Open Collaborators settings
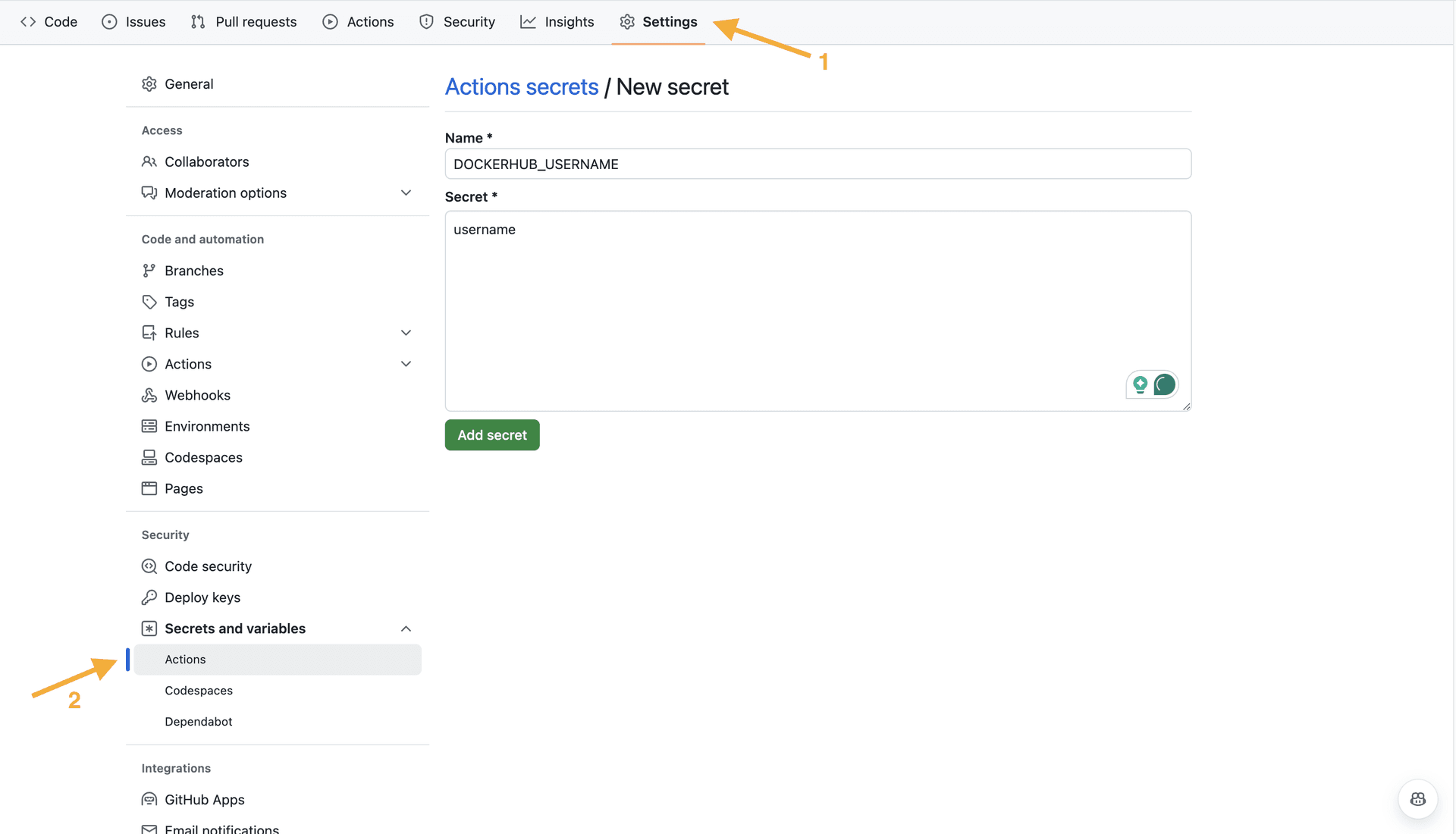 (x=278, y=161)
